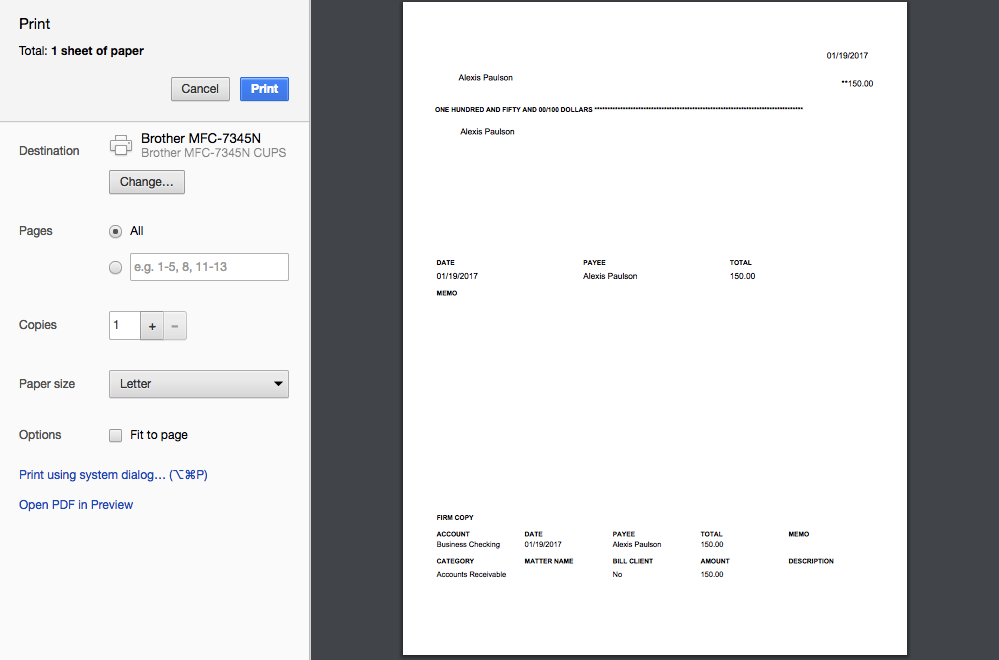Decrease copies with the minus button
This screenshot has width=999, height=660.
tap(175, 326)
